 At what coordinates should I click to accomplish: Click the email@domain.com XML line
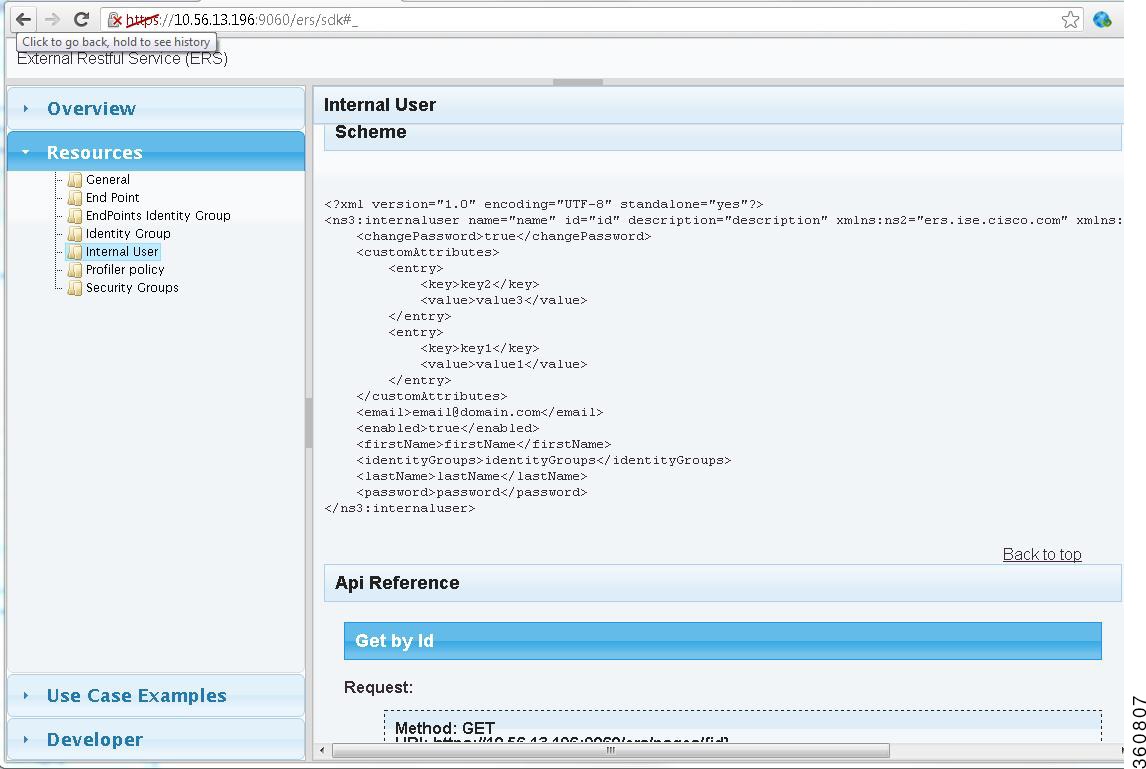pyautogui.click(x=479, y=412)
